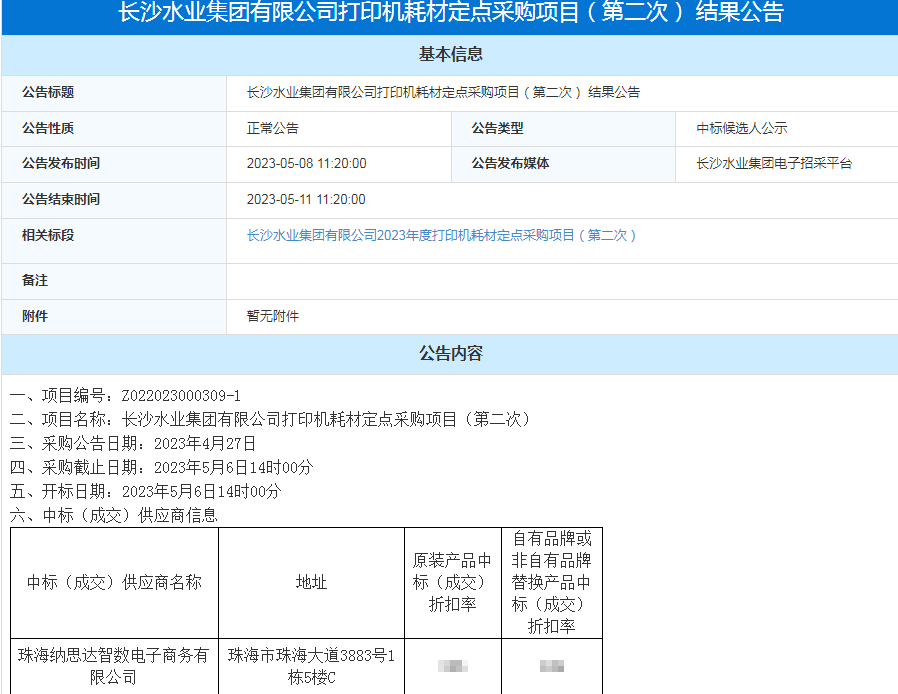This screenshot has height=694, width=898.
Task: Select the 采购公告日期 2023年4月27日 line
Action: (x=133, y=444)
